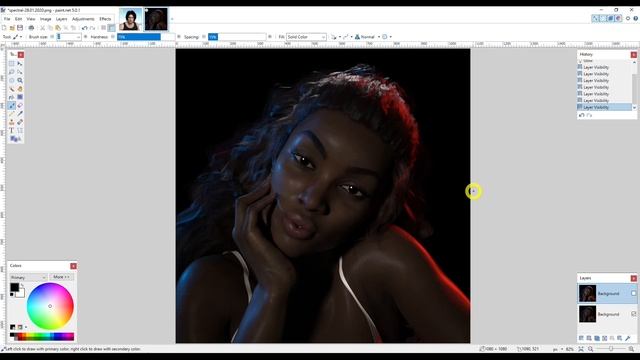Select the Lasso Select tool
This screenshot has height=360, width=640.
coord(12,72)
